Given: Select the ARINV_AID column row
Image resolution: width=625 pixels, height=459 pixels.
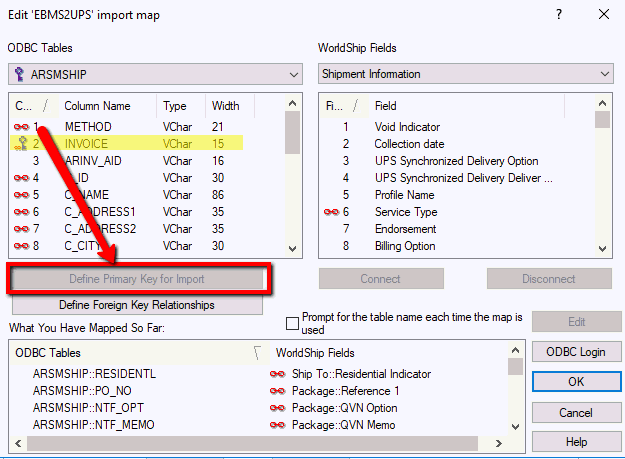Looking at the screenshot, I should (95, 161).
